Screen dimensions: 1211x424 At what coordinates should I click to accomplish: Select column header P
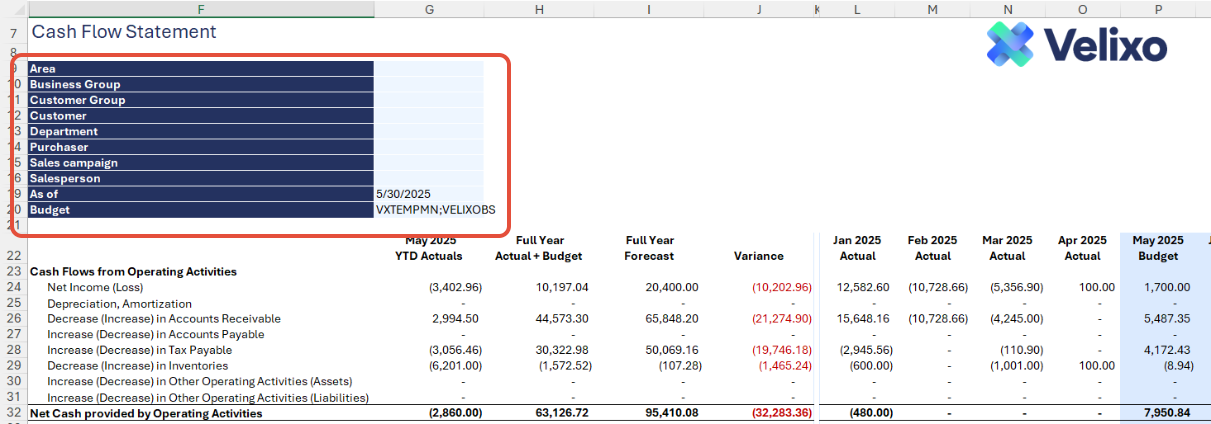point(1157,9)
